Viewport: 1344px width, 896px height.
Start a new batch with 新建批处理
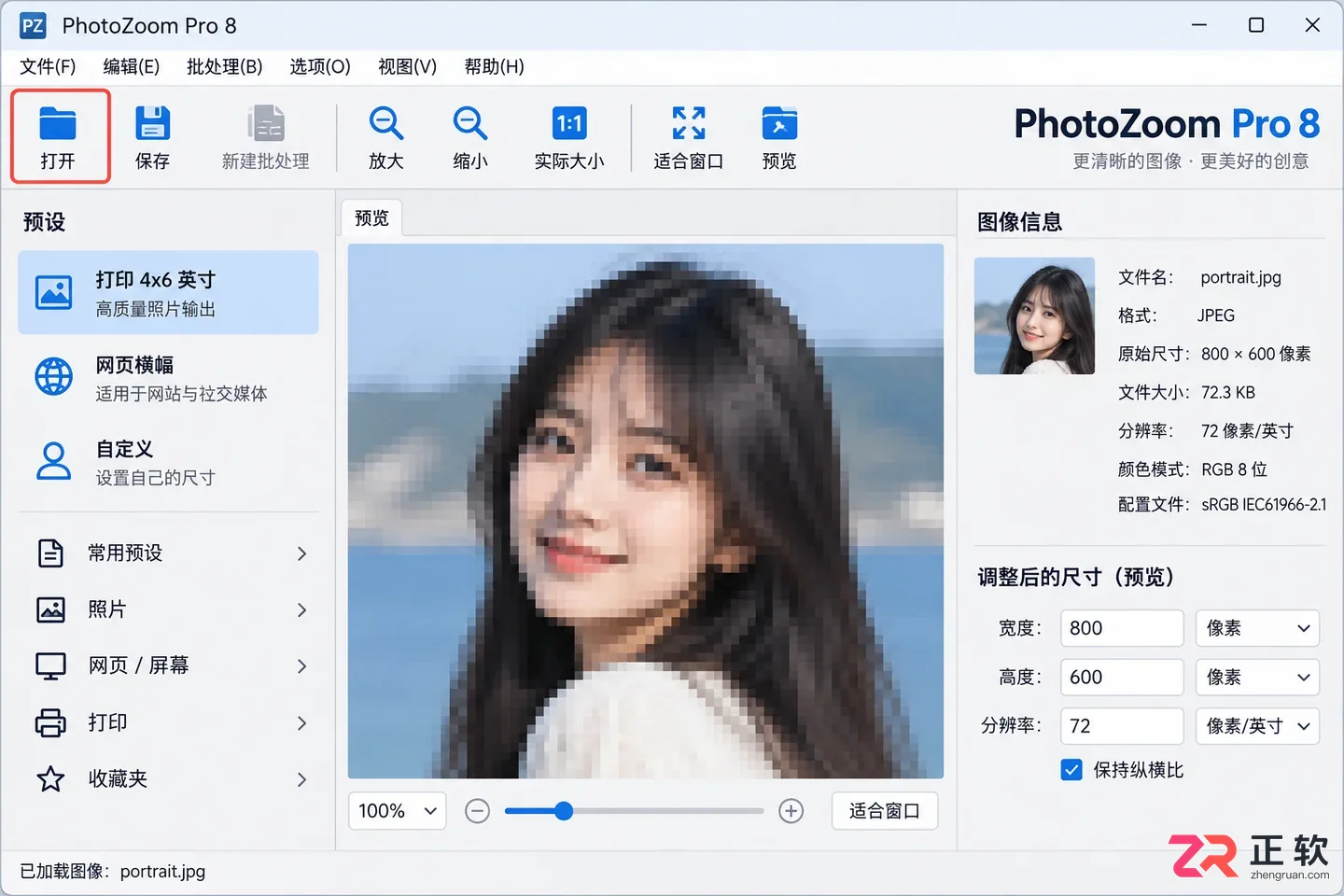click(x=266, y=136)
